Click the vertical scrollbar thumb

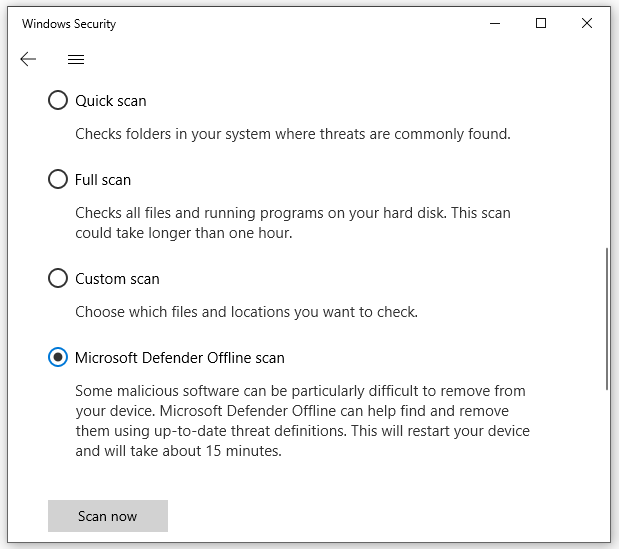(607, 319)
